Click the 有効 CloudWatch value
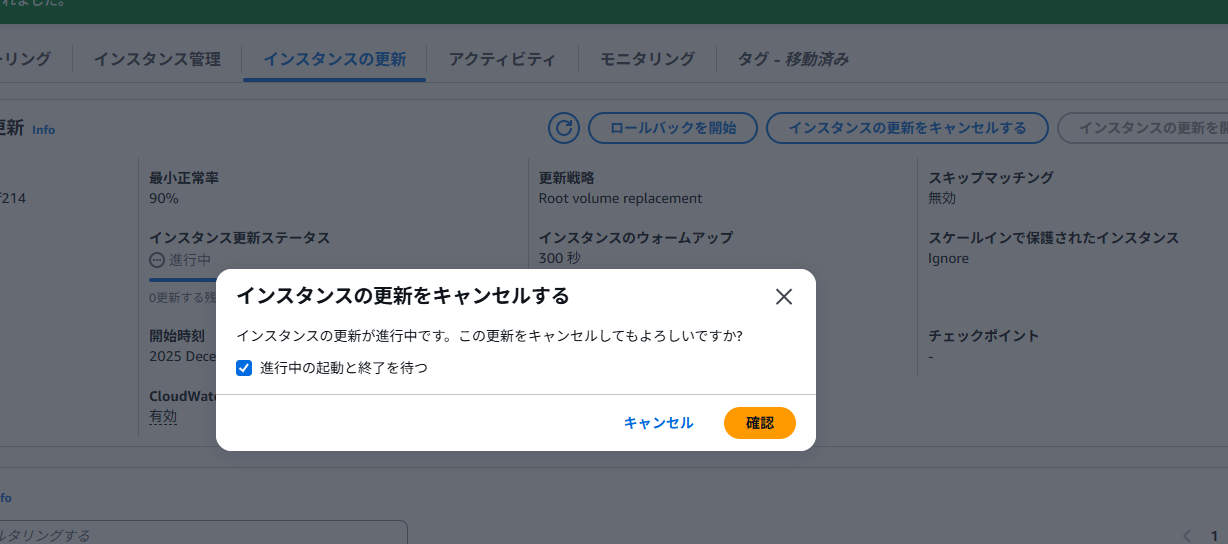Image resolution: width=1228 pixels, height=544 pixels. (x=163, y=417)
